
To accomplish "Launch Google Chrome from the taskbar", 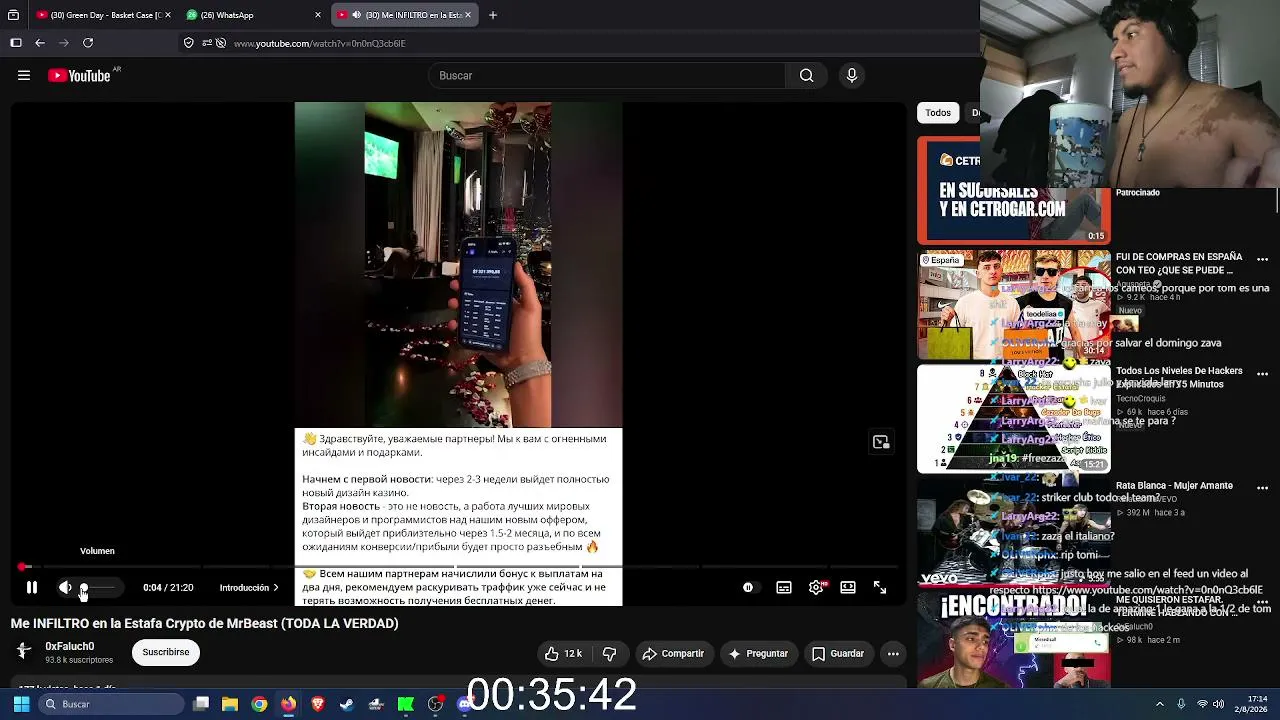I will 259,704.
